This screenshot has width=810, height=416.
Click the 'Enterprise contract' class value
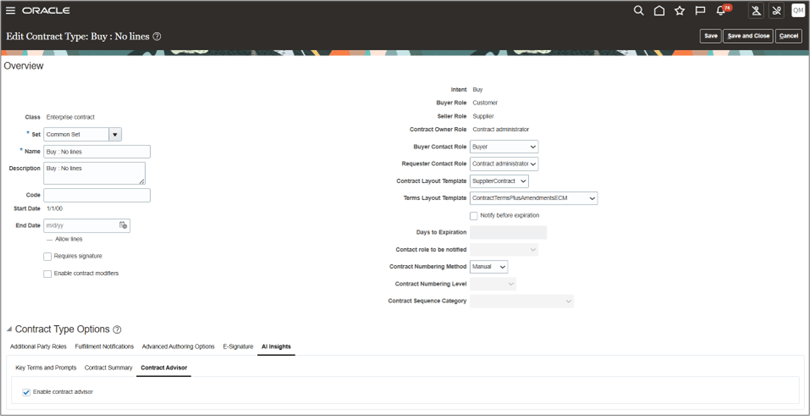70,117
